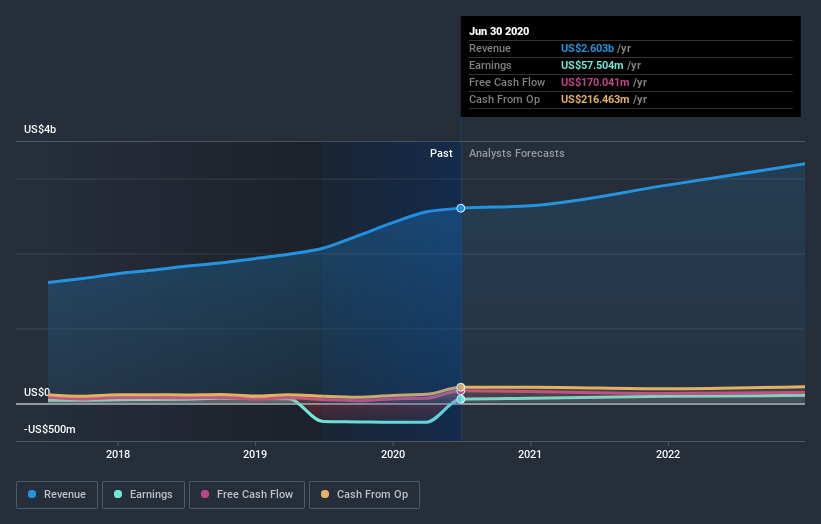Viewport: 821px width, 524px height.
Task: Select the Earnings data point at Jun 2020
Action: coord(461,399)
